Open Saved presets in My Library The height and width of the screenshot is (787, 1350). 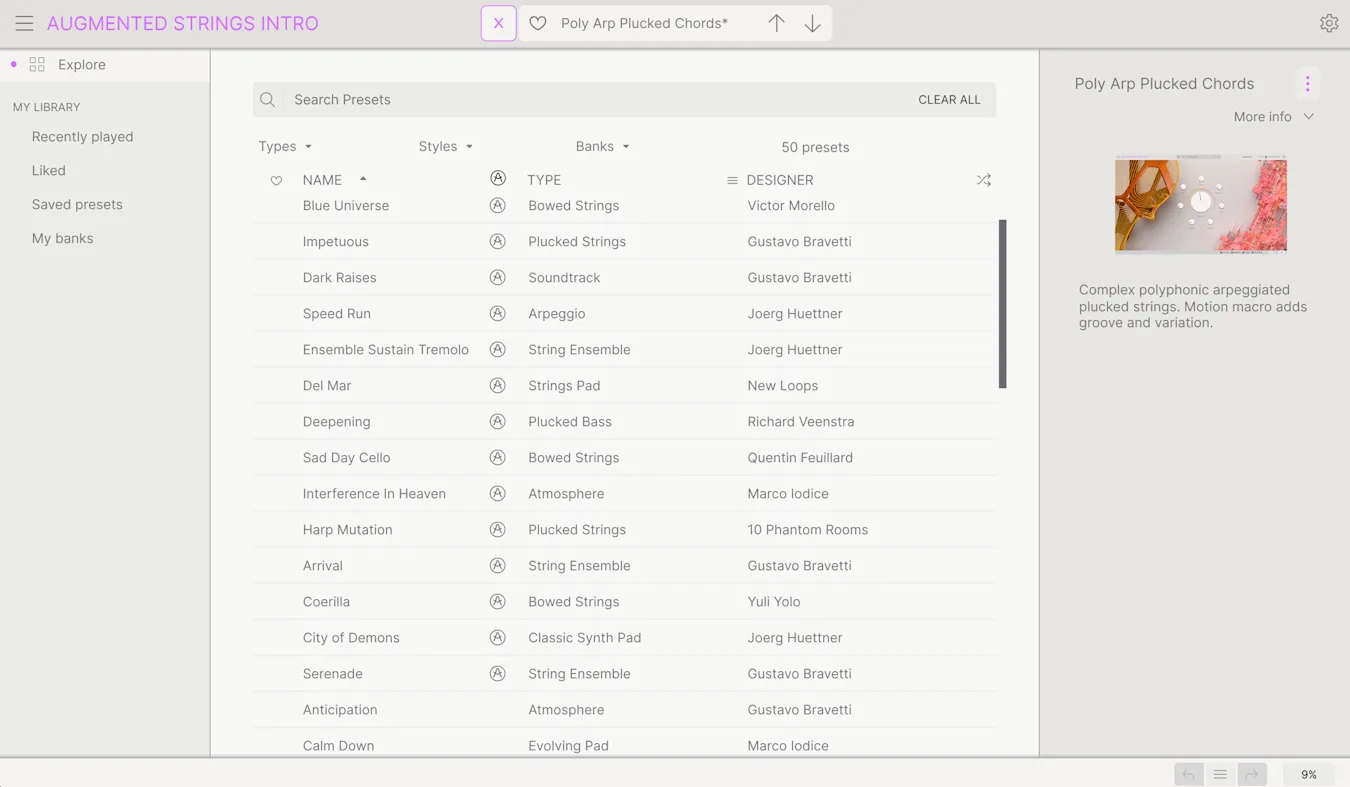(77, 204)
